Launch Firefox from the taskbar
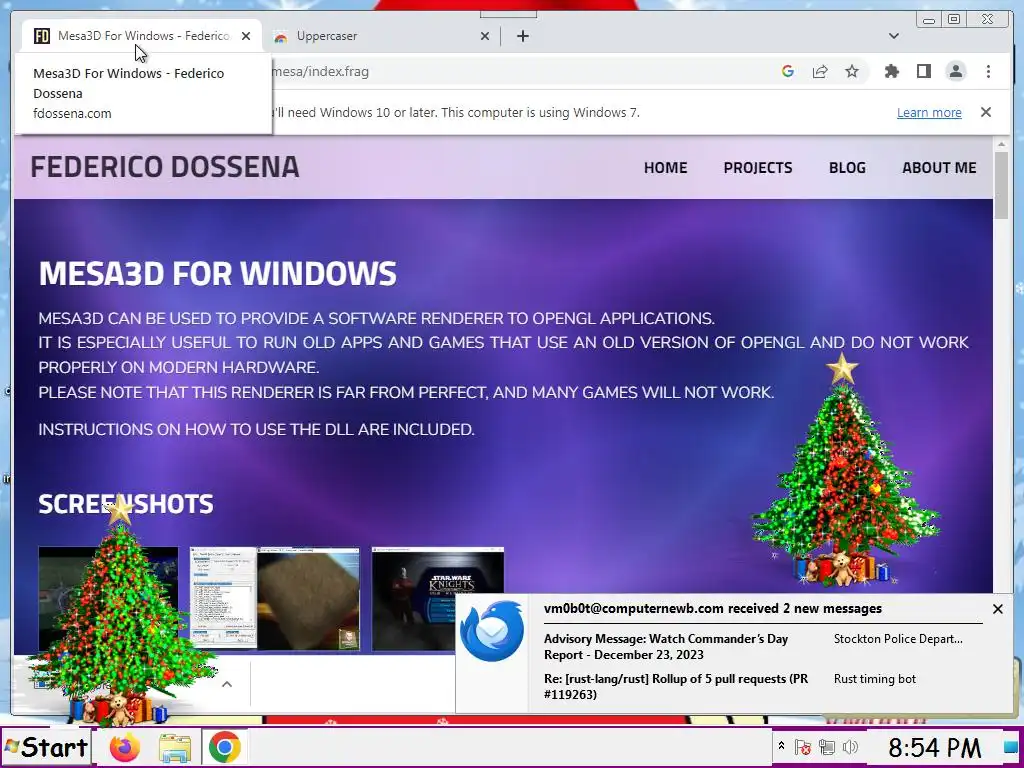Viewport: 1024px width, 768px height. tap(125, 747)
